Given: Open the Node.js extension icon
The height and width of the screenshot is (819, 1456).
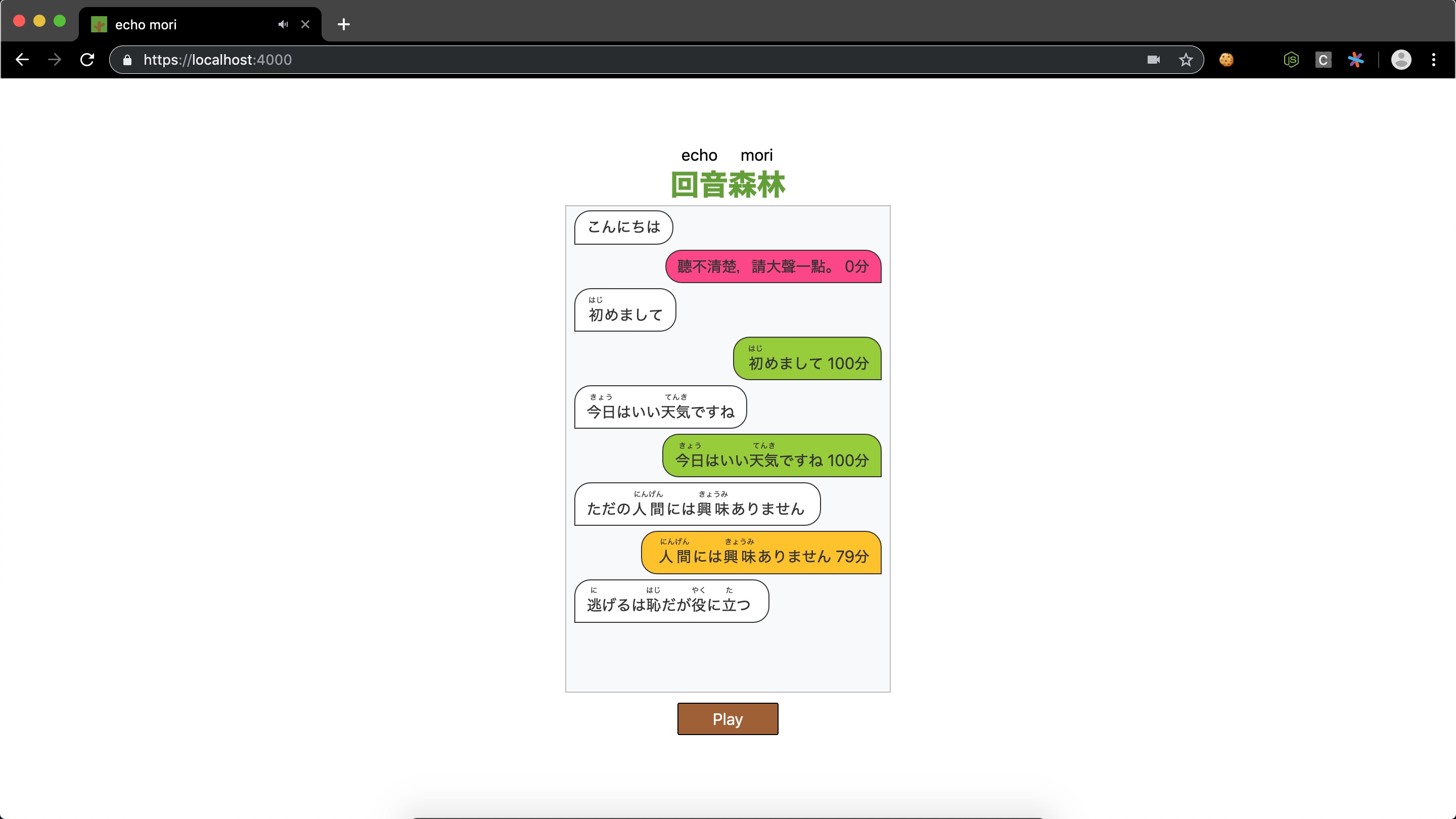Looking at the screenshot, I should click(1291, 60).
